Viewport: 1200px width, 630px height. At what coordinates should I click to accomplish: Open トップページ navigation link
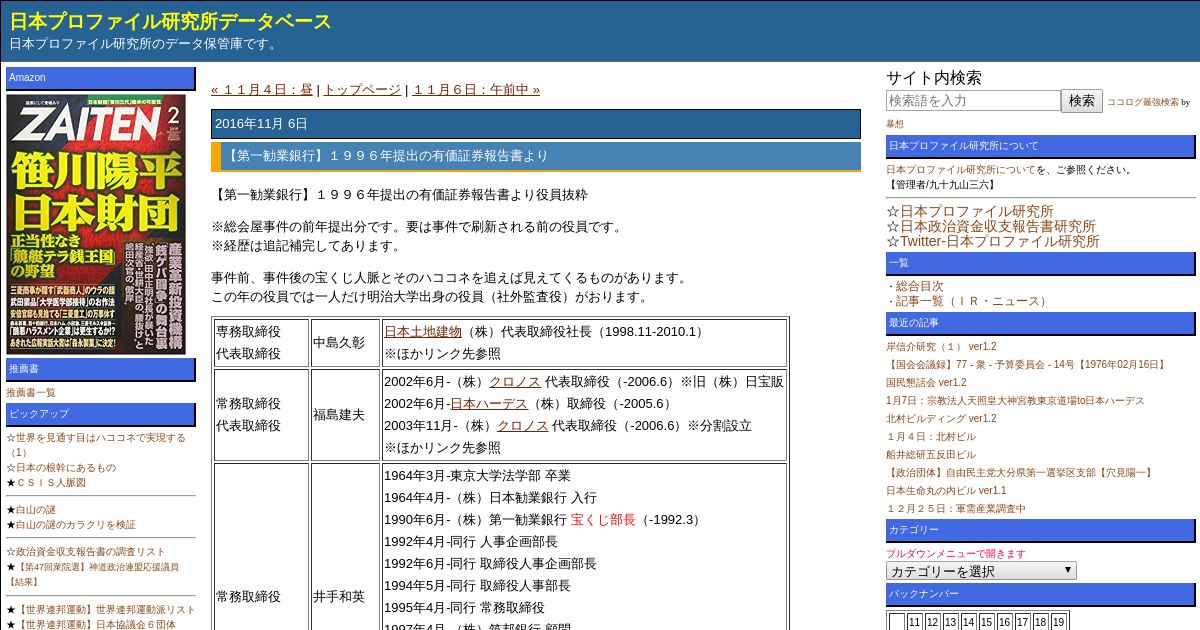(x=361, y=89)
